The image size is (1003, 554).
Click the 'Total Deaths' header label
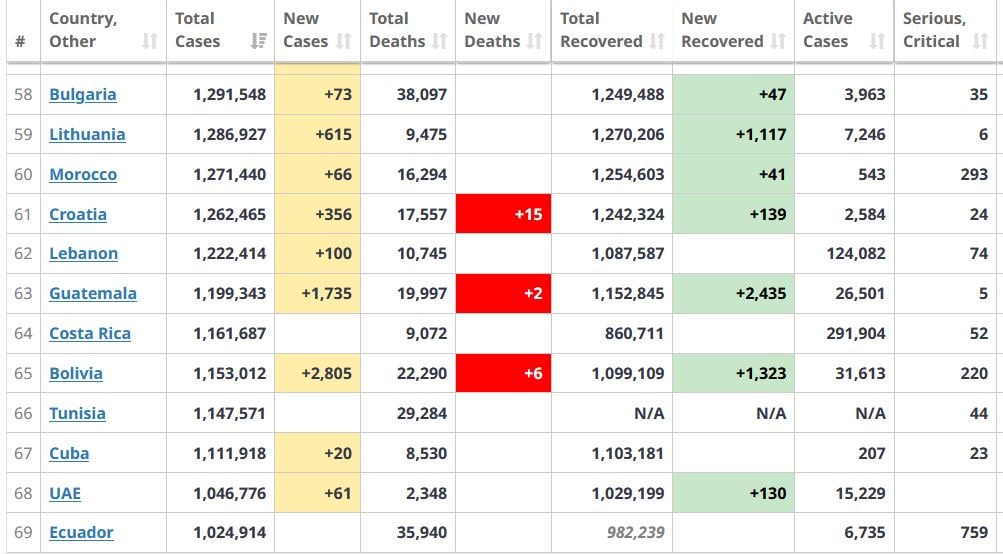(397, 30)
